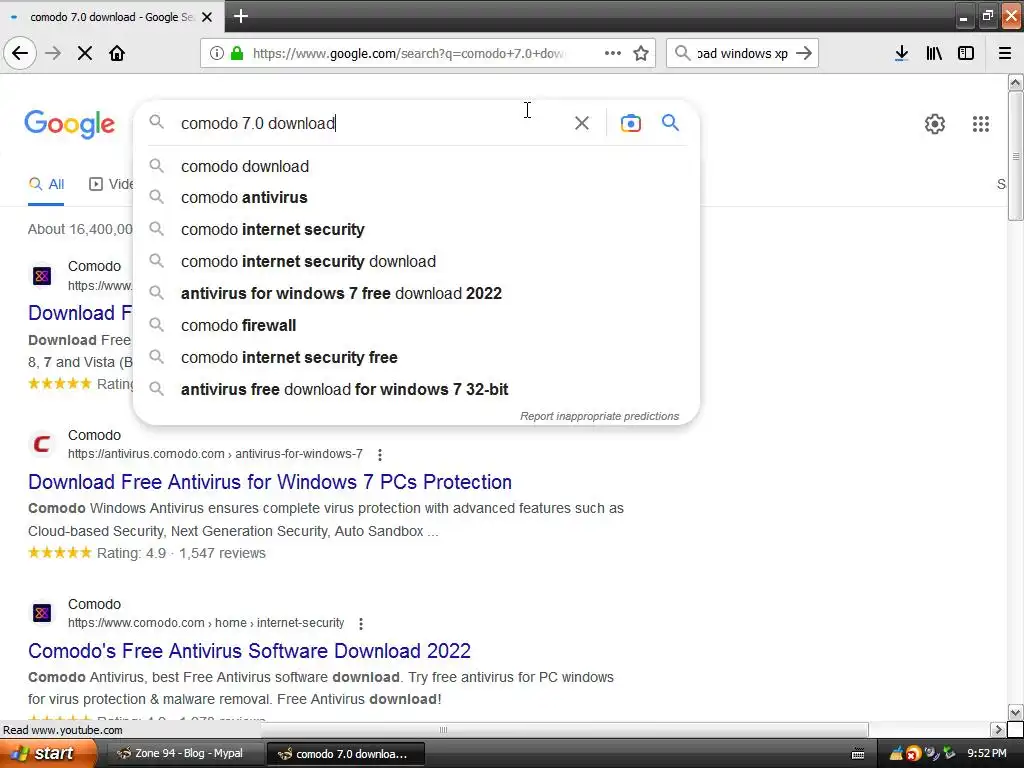The height and width of the screenshot is (768, 1024).
Task: Go back to the previous page
Action: coord(20,53)
